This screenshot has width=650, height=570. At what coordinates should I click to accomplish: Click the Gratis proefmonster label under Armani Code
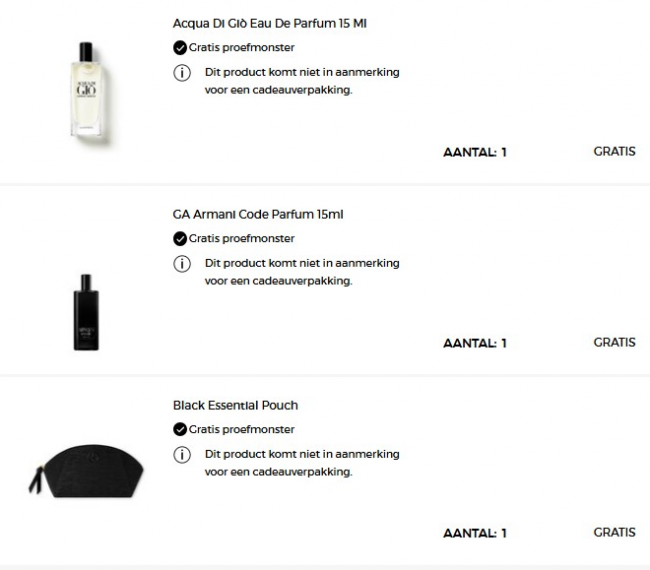coord(241,238)
